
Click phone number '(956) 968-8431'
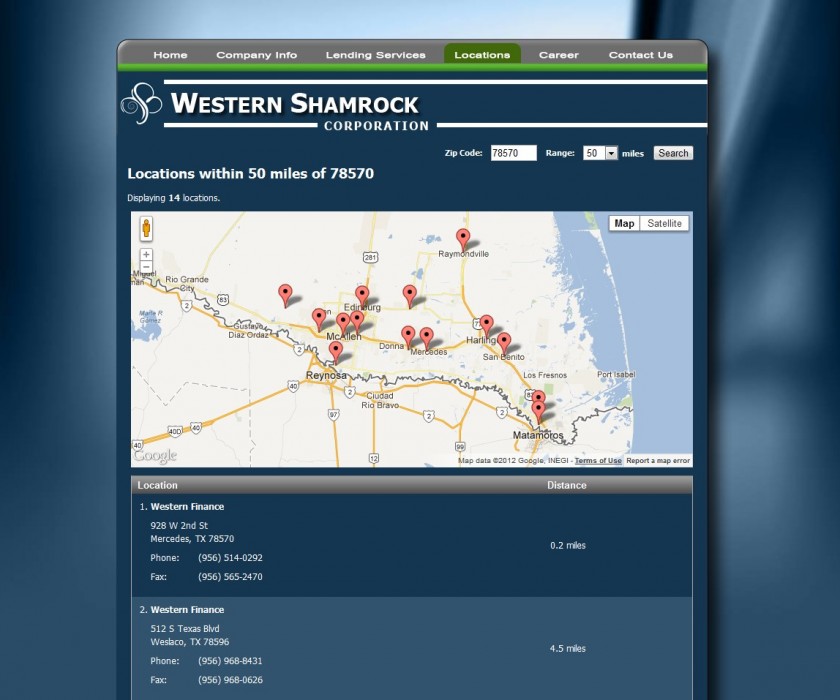pos(230,661)
